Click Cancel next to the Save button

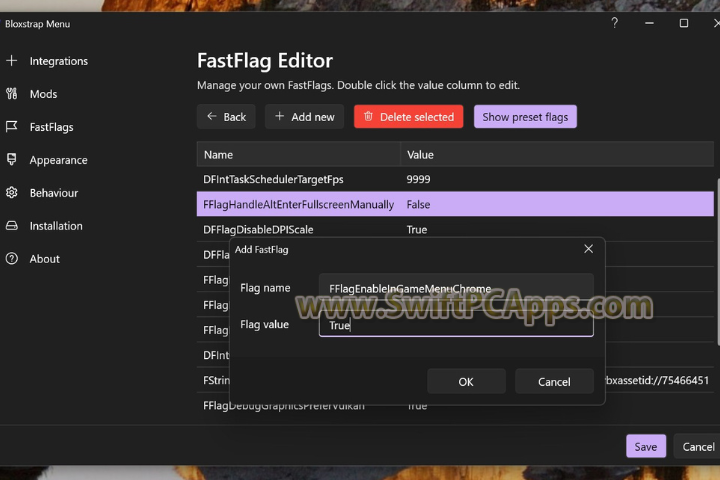pyautogui.click(x=698, y=446)
